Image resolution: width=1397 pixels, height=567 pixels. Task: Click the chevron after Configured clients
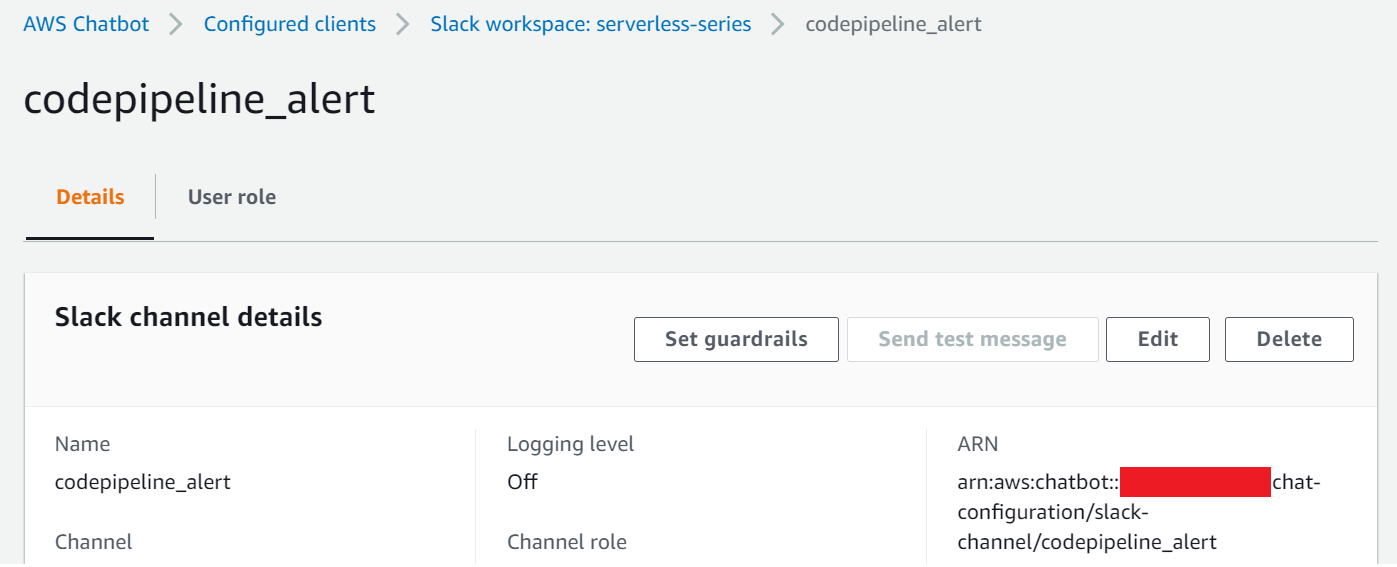click(x=403, y=24)
